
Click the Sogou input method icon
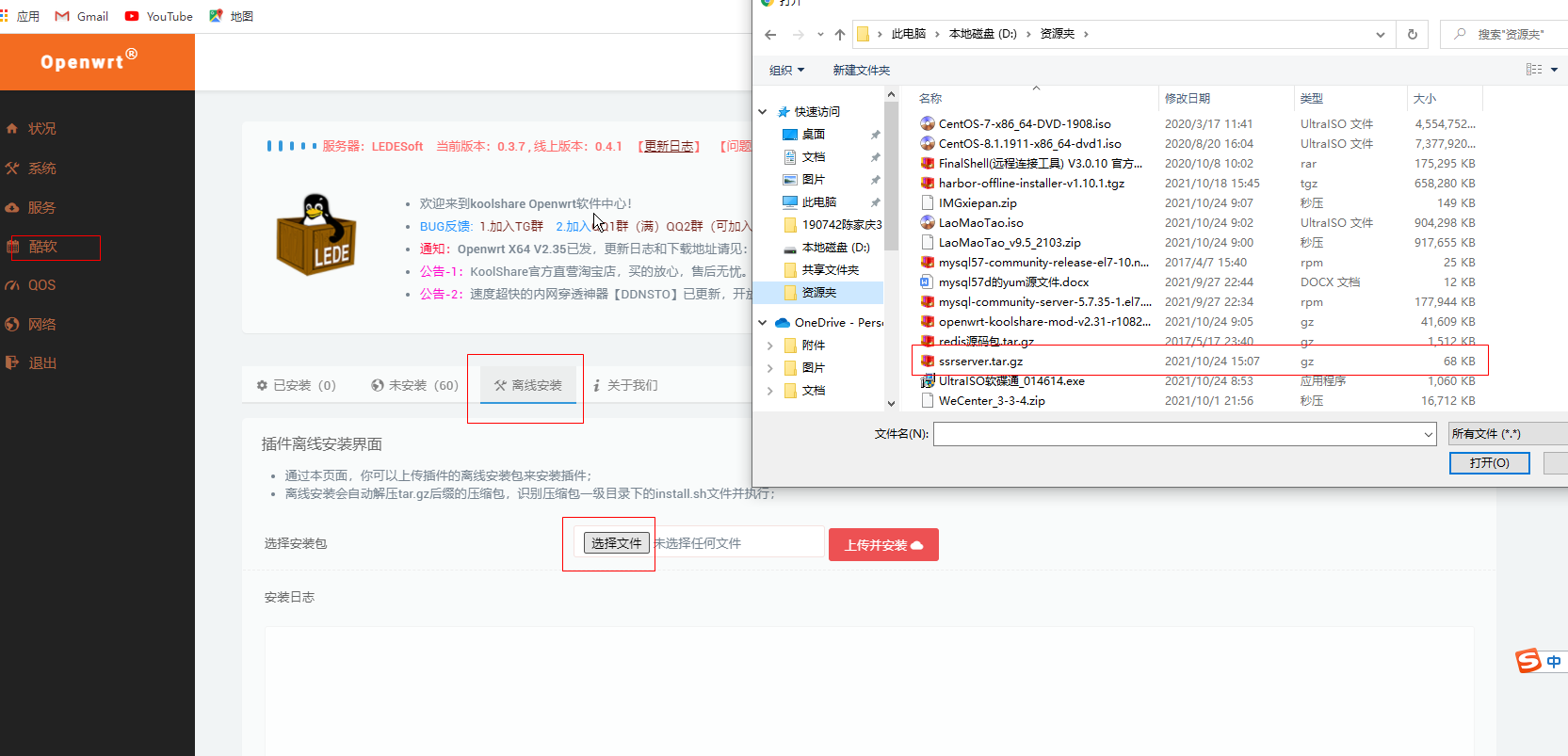pos(1528,662)
